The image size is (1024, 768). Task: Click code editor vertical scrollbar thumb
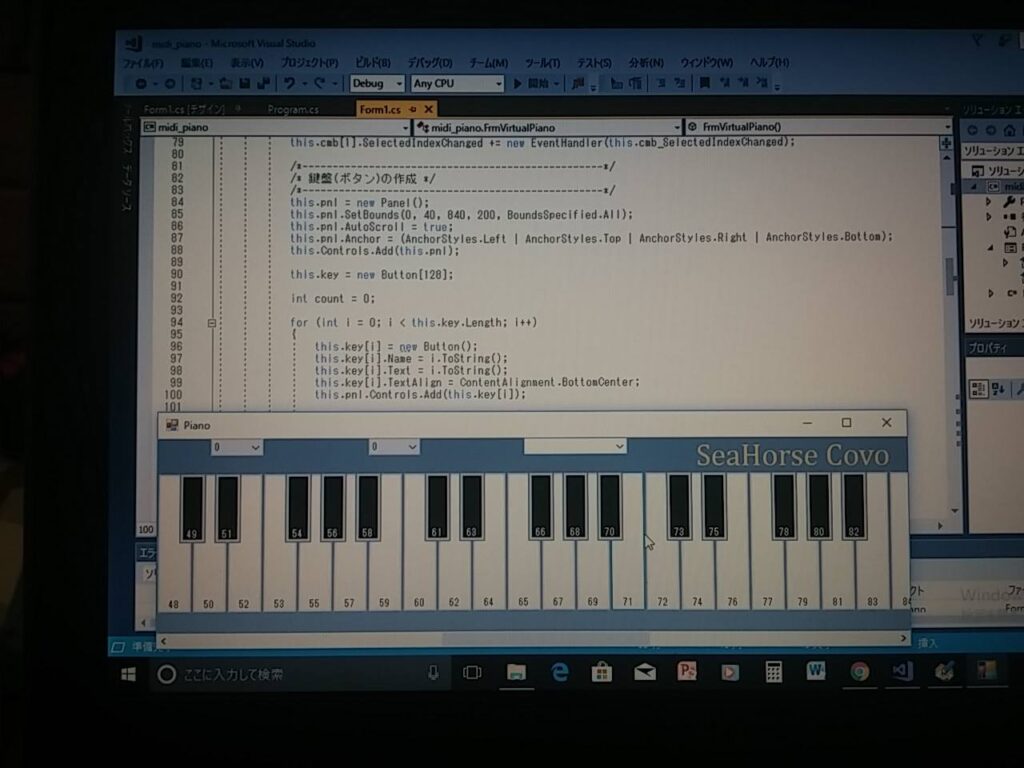951,276
